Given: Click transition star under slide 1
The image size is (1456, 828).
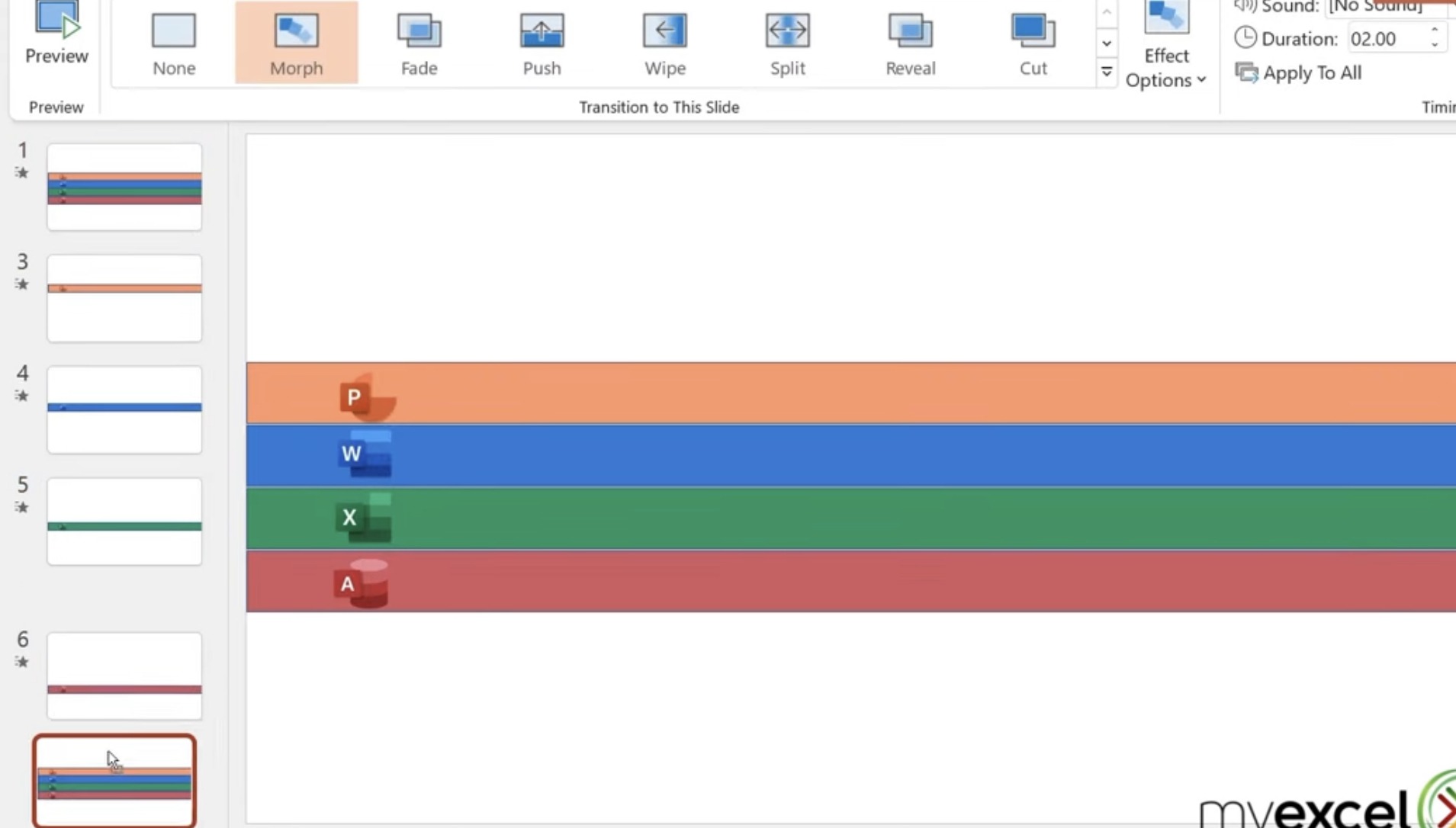Looking at the screenshot, I should tap(22, 173).
